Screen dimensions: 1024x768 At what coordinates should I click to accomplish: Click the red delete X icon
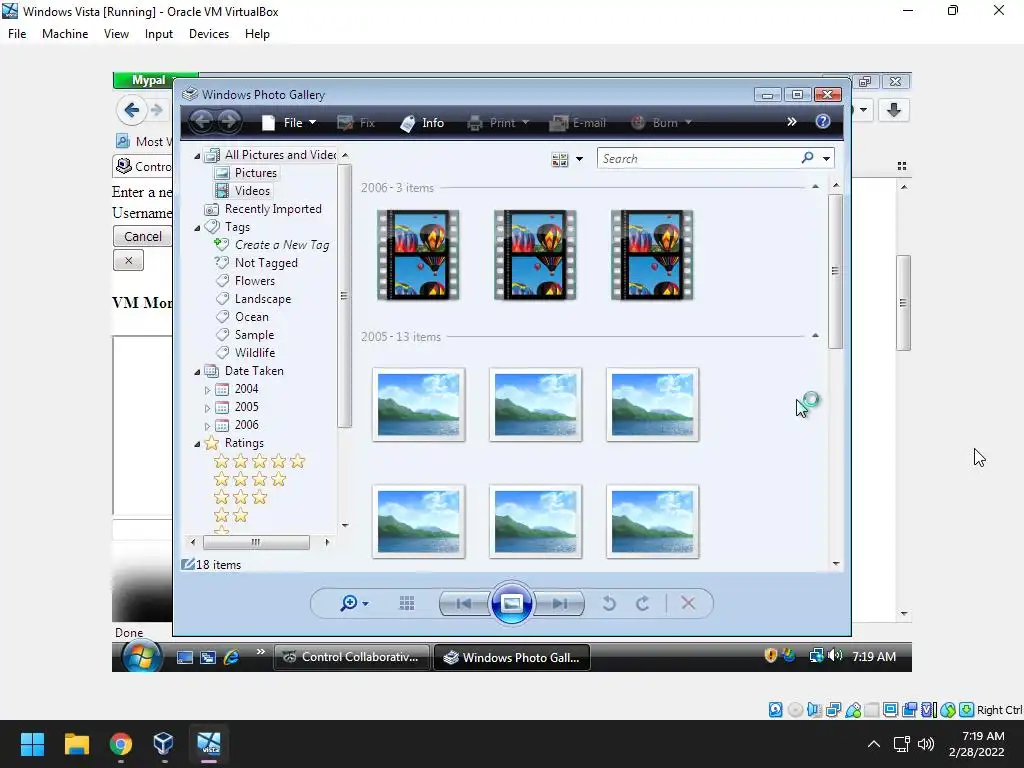point(688,603)
